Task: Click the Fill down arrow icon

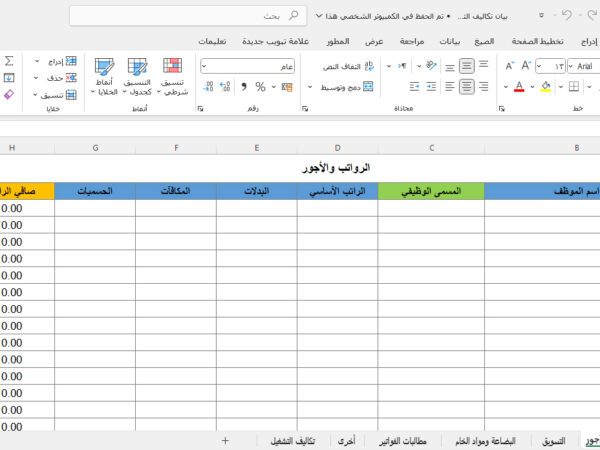Action: point(9,78)
